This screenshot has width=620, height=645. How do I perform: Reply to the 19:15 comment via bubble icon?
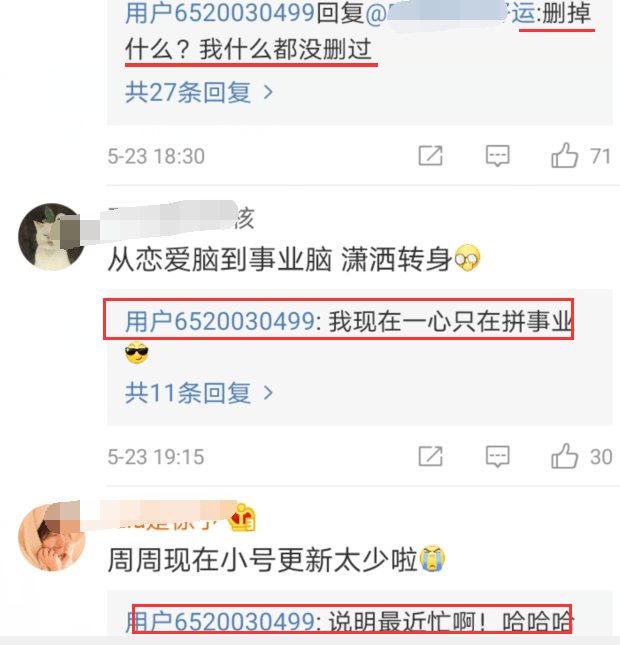pos(497,456)
